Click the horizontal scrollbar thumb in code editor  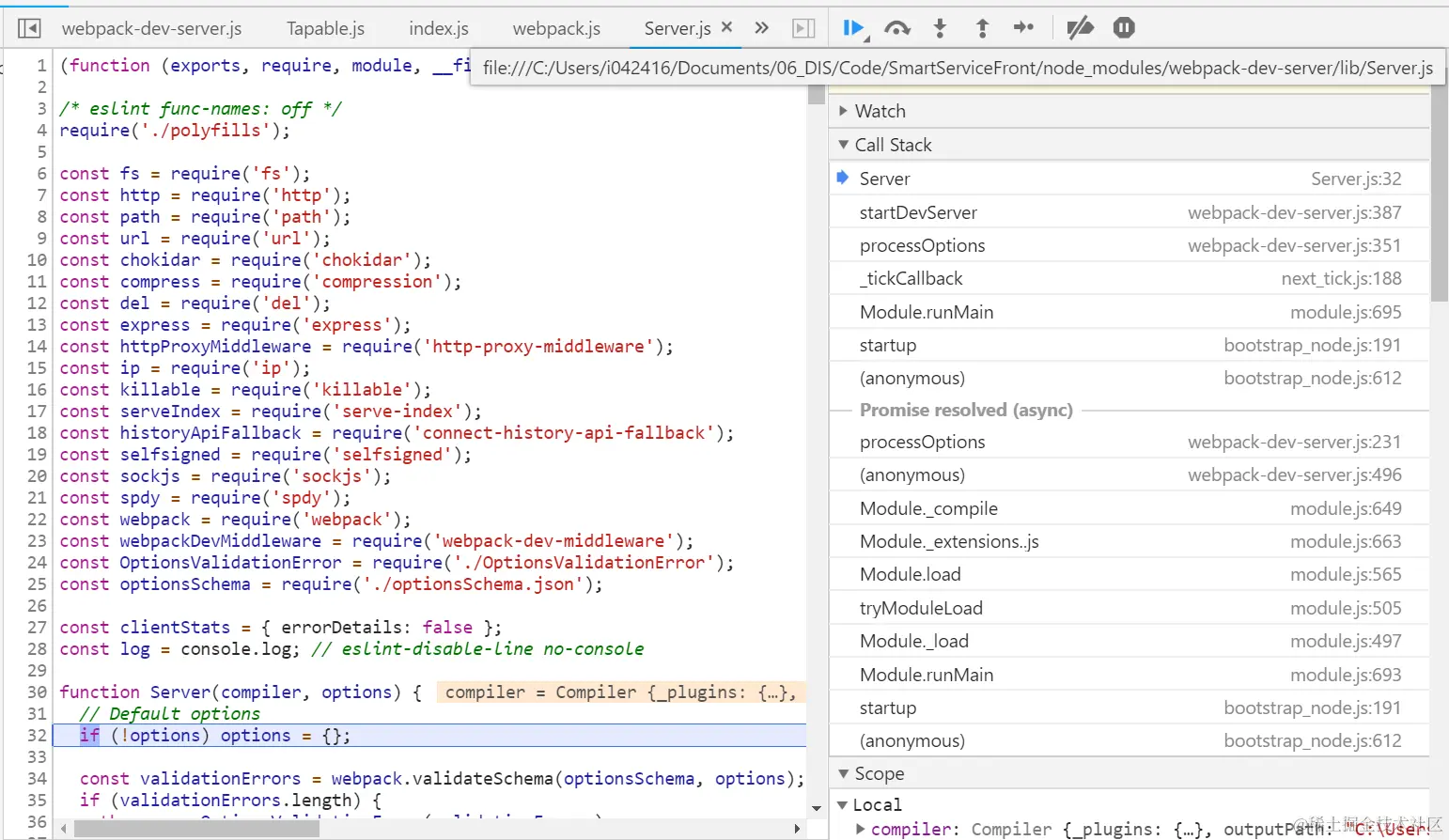coord(196,829)
